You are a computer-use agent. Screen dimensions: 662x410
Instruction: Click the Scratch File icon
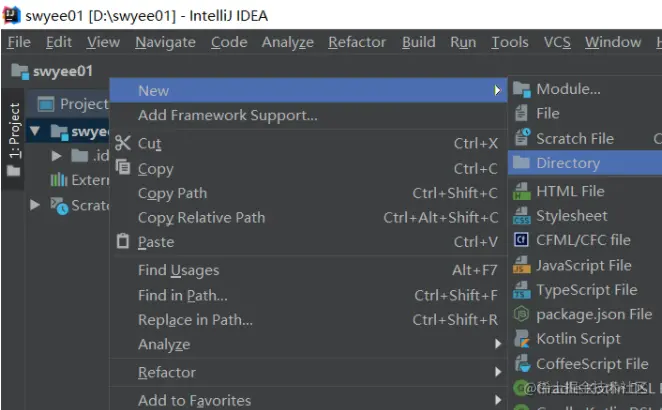pos(522,138)
